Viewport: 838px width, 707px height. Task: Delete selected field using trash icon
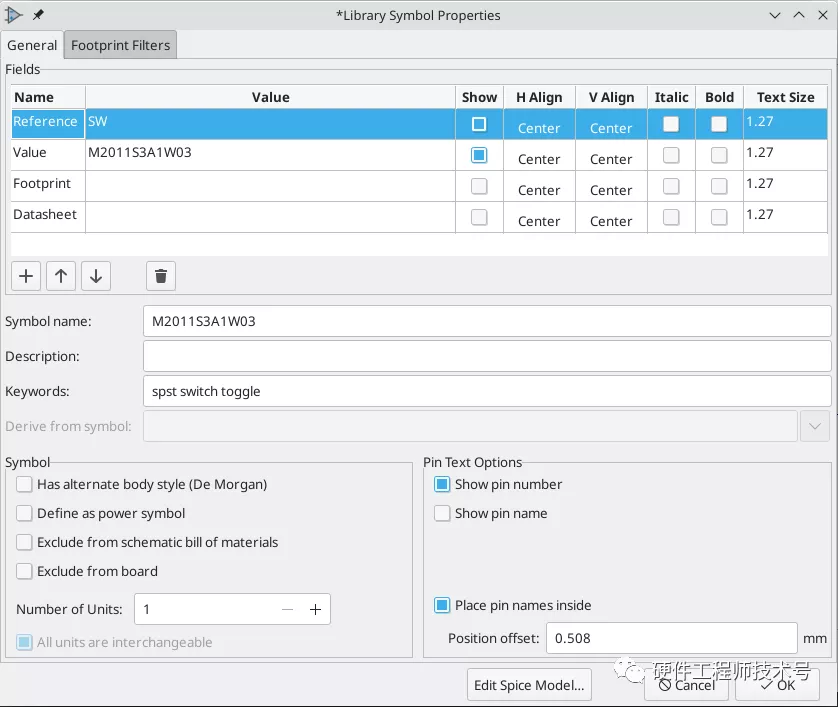pyautogui.click(x=161, y=276)
